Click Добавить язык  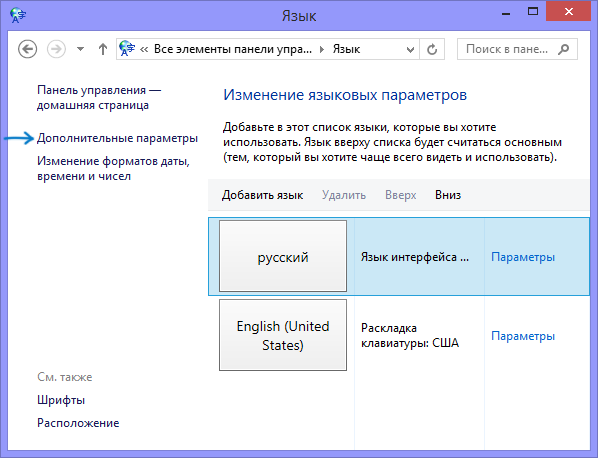click(x=262, y=195)
